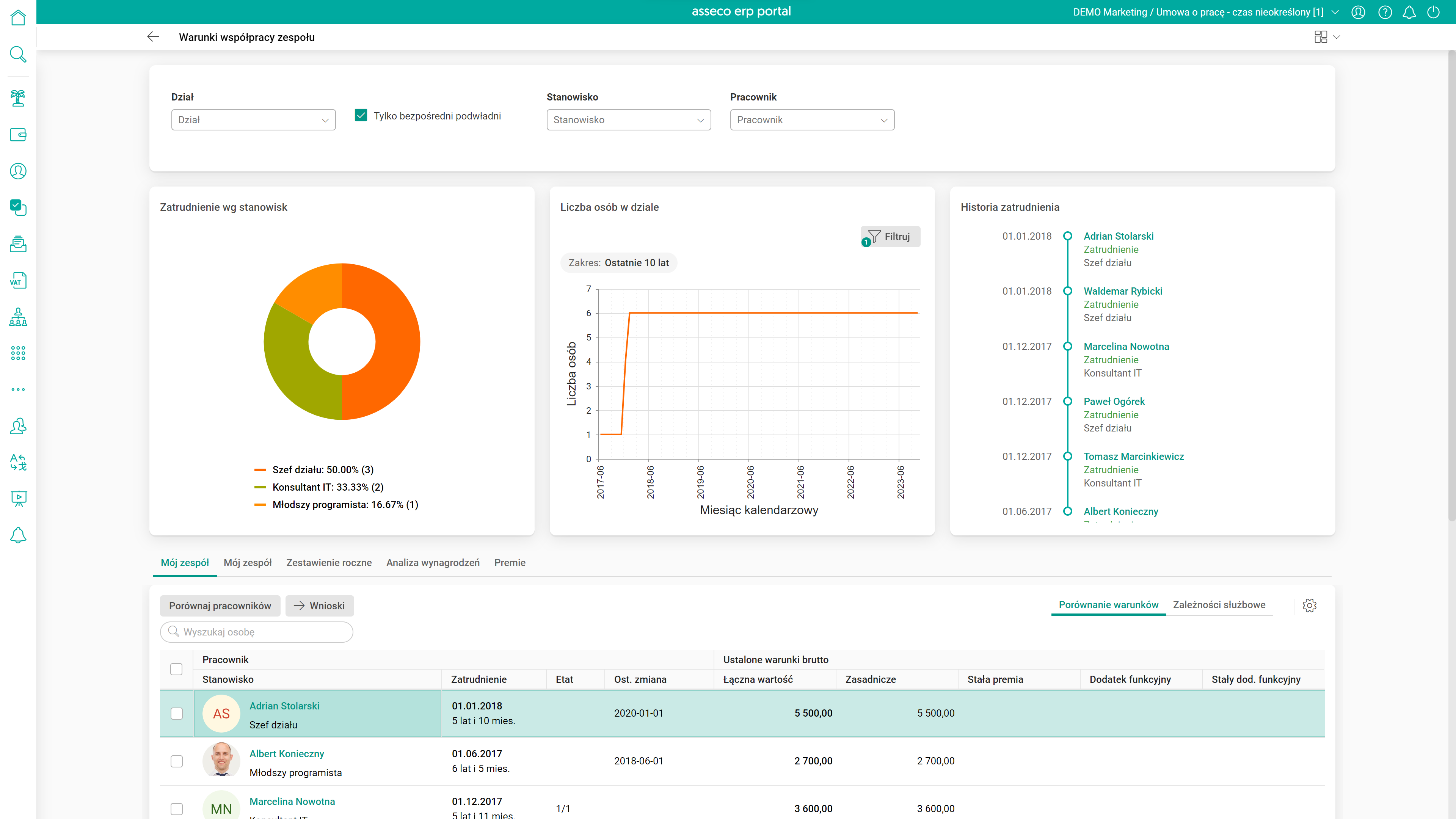Click the logout power icon
This screenshot has width=1456, height=819.
pos(1433,13)
